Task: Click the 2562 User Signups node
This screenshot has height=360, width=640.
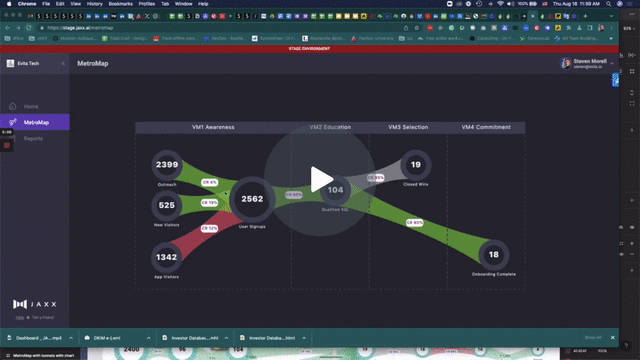Action: (x=252, y=199)
